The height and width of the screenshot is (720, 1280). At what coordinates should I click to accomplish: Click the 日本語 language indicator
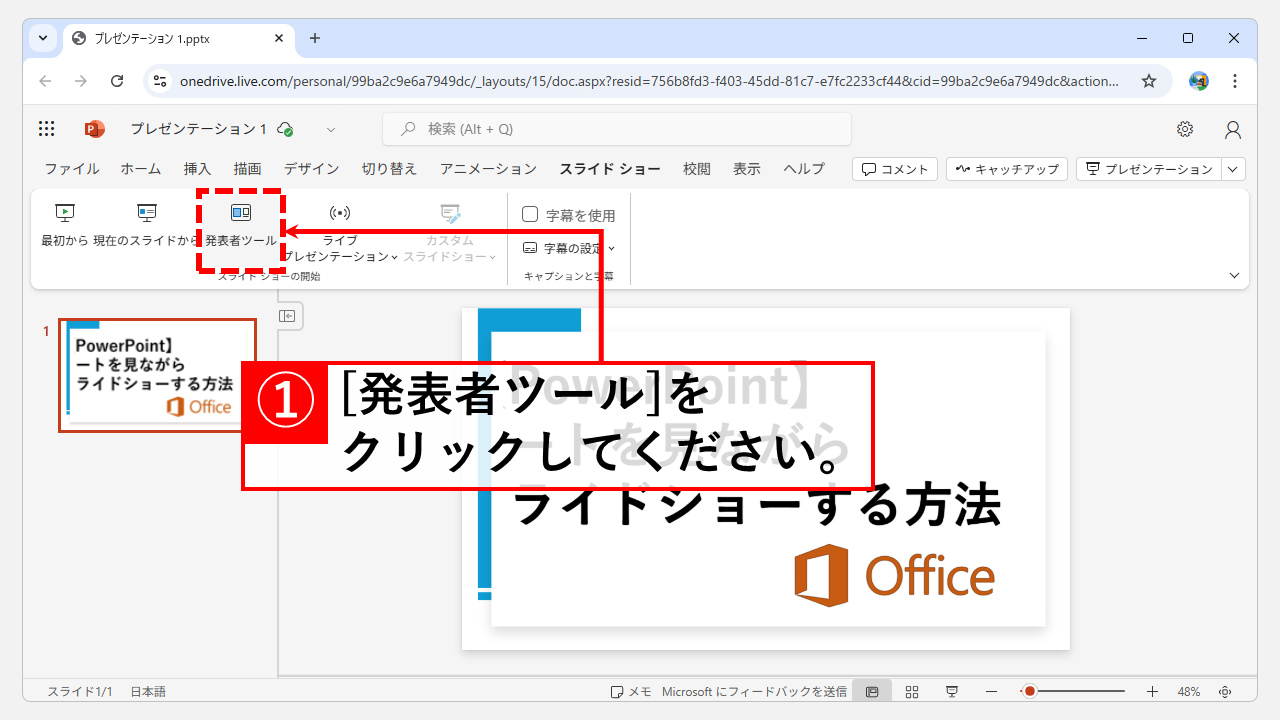tap(148, 692)
